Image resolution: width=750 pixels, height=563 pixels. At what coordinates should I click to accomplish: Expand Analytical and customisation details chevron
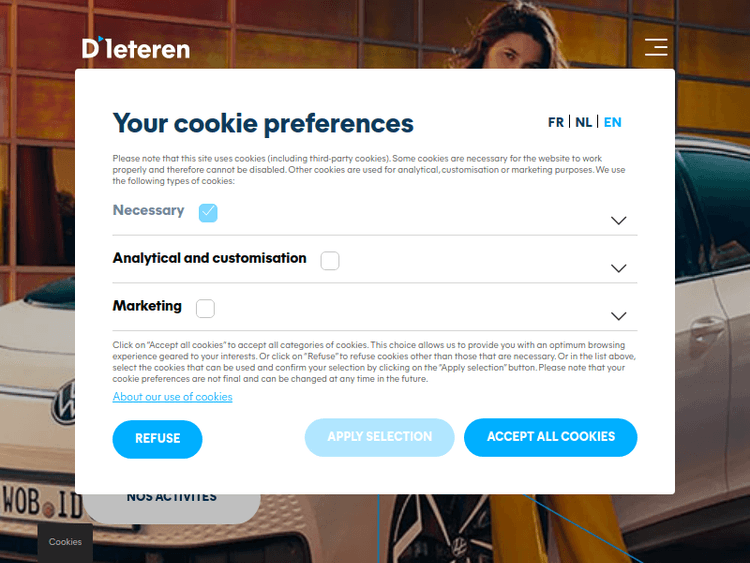pyautogui.click(x=618, y=268)
